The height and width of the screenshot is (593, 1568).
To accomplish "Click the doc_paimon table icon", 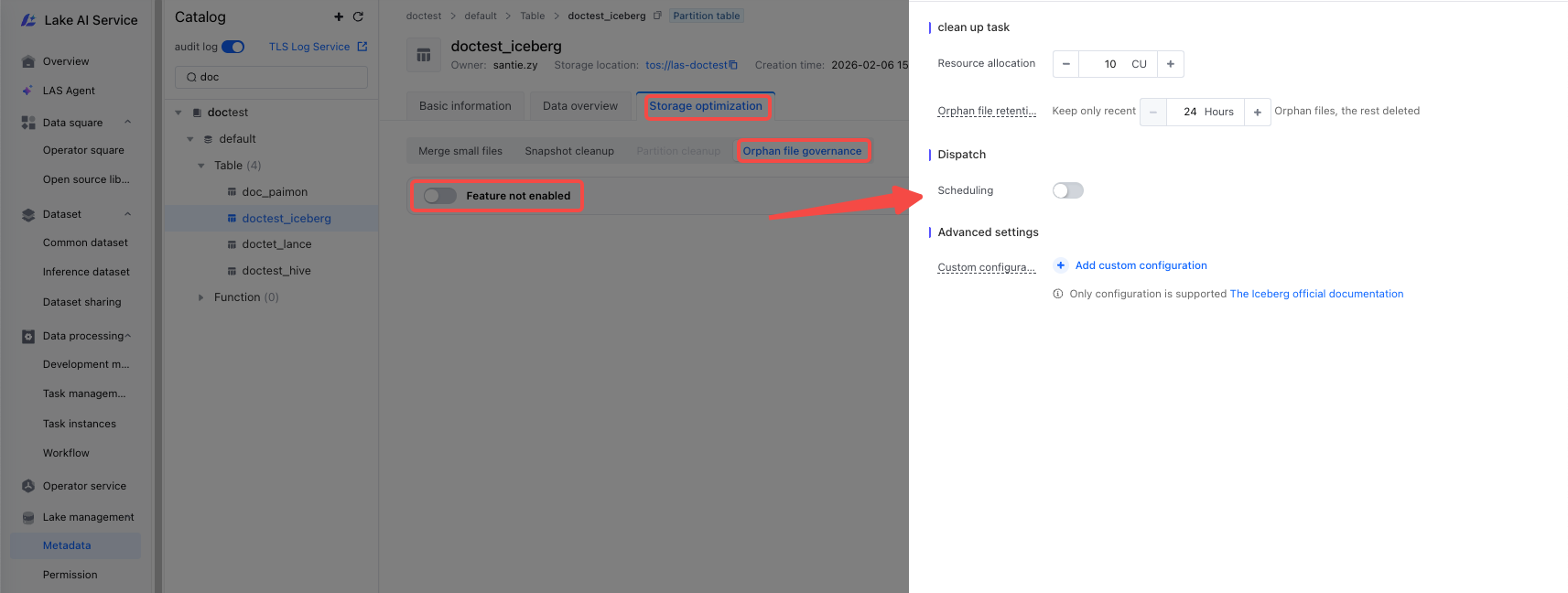I will click(232, 192).
